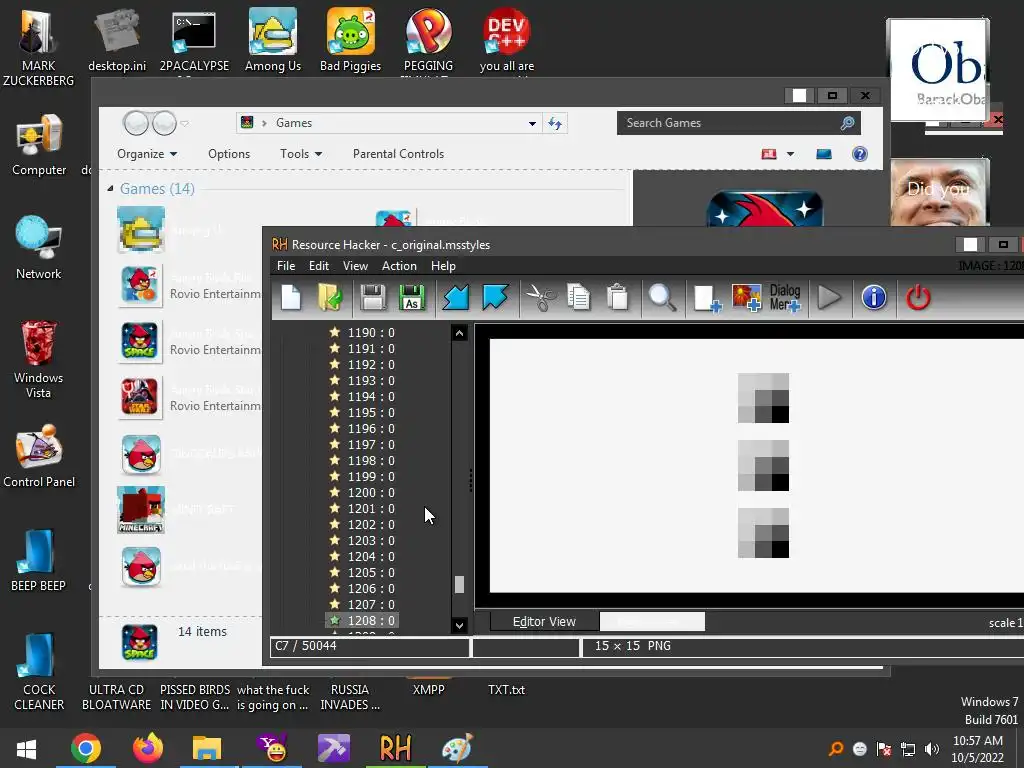Viewport: 1024px width, 768px height.
Task: Select resource 1207 : 0 in the tree
Action: 371,605
